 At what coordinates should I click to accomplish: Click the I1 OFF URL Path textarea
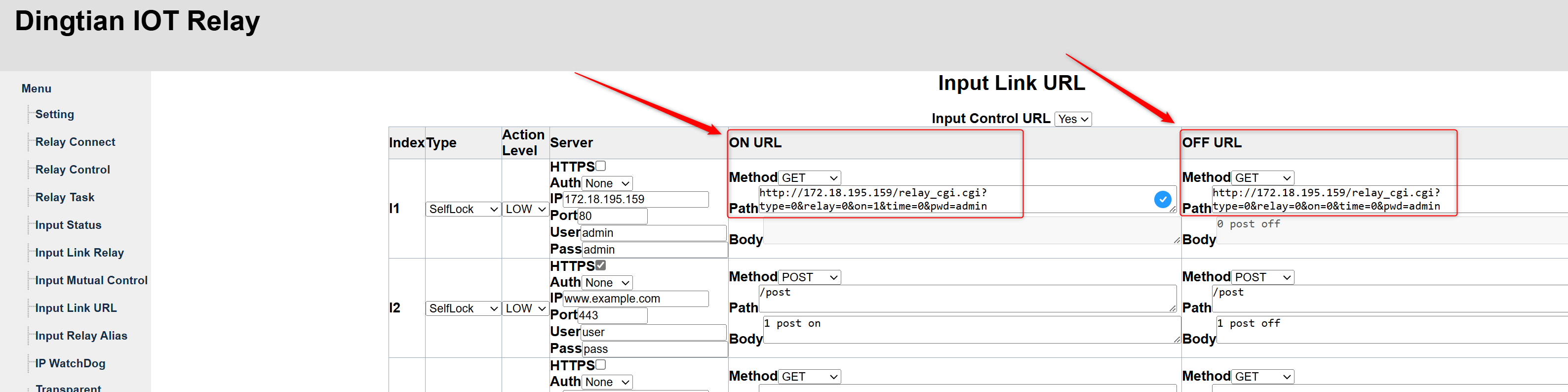pyautogui.click(x=1389, y=199)
